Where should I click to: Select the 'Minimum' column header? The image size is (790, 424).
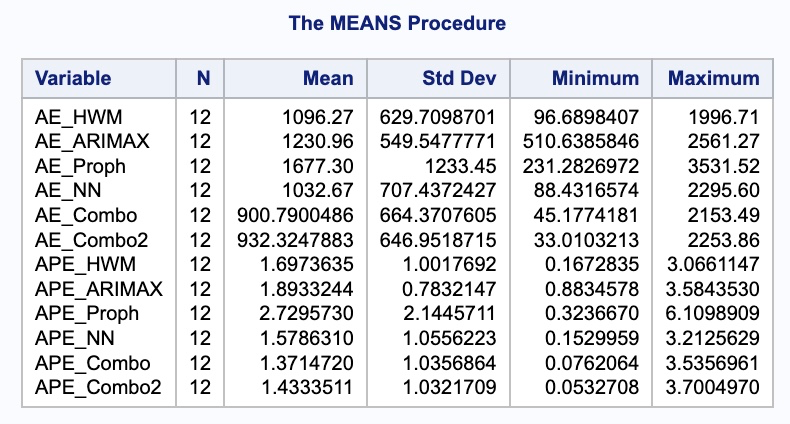[596, 79]
